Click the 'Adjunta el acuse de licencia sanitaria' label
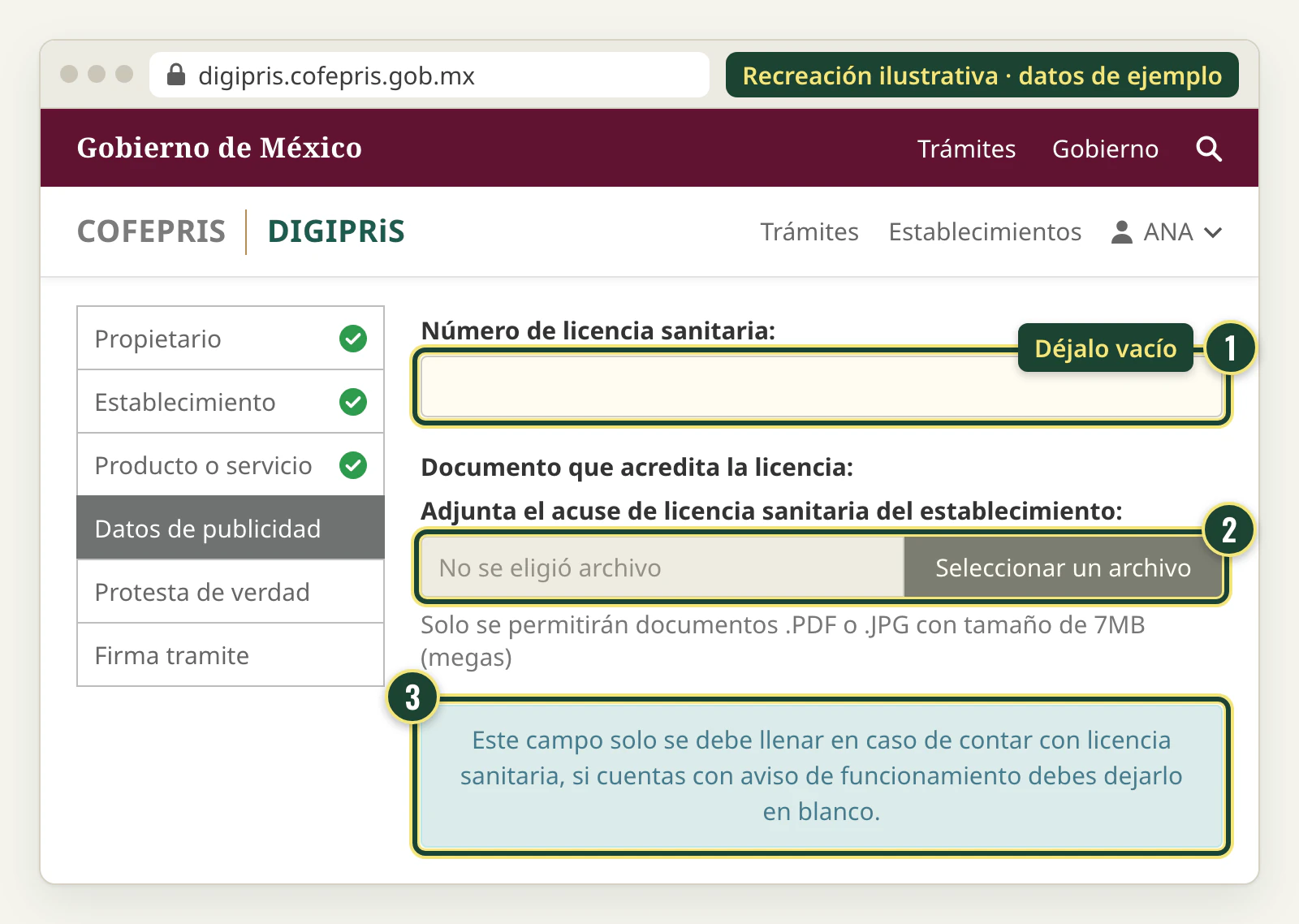The height and width of the screenshot is (924, 1299). click(771, 512)
